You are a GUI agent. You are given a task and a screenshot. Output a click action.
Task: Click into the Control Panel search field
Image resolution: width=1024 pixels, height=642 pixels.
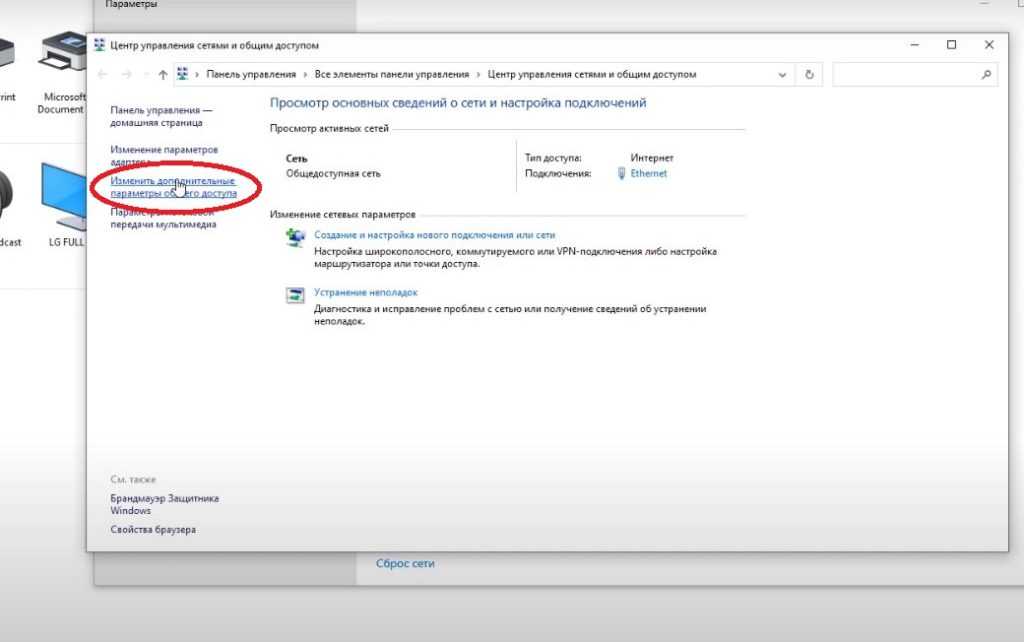(905, 75)
